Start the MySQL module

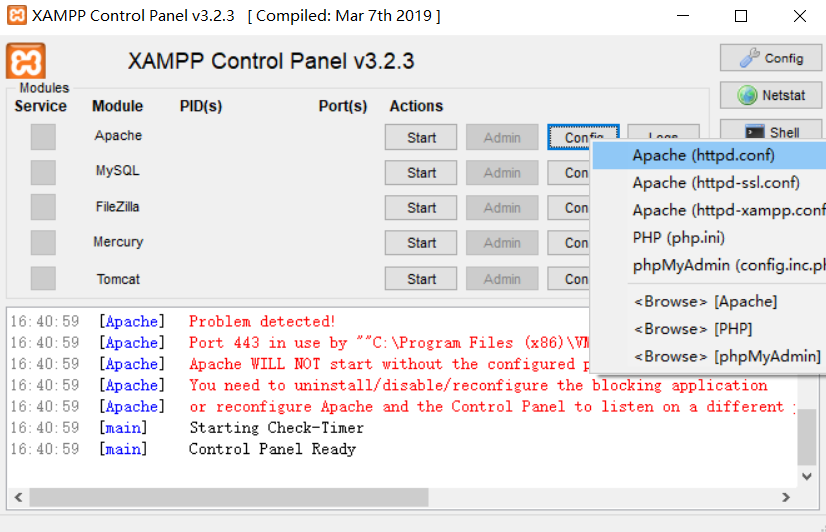click(421, 172)
